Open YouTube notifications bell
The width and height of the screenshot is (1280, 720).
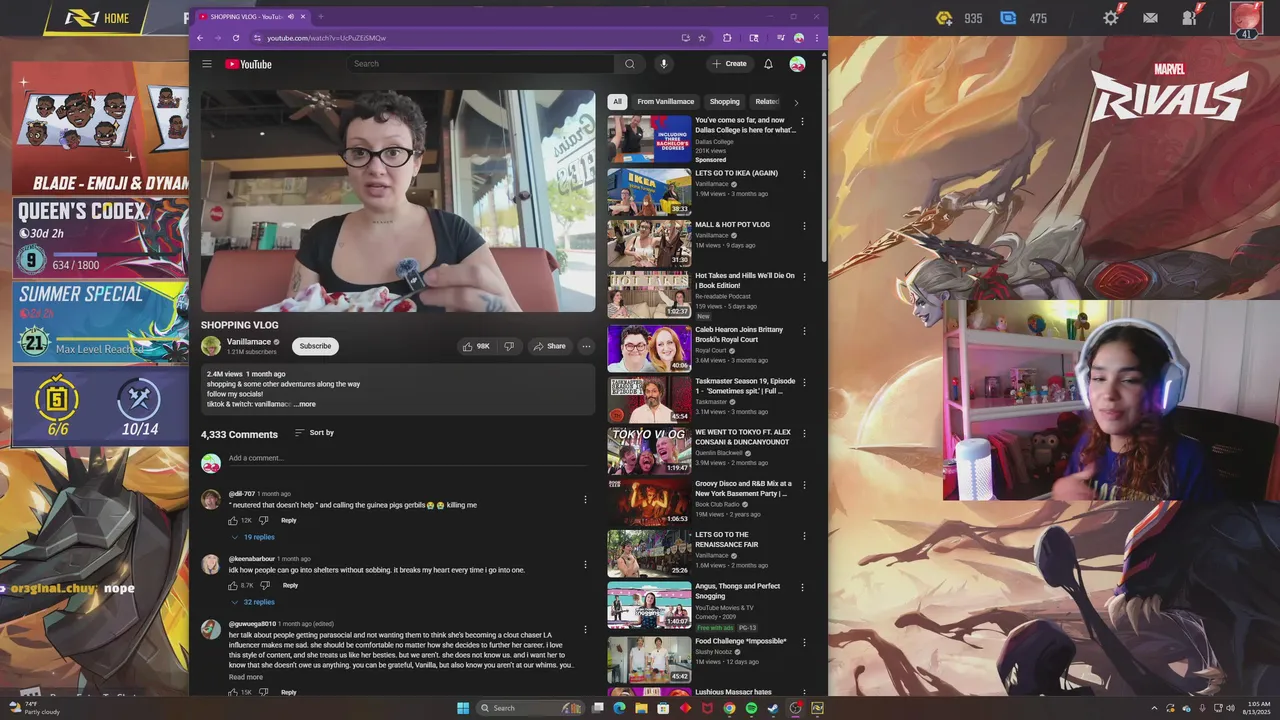pos(768,64)
